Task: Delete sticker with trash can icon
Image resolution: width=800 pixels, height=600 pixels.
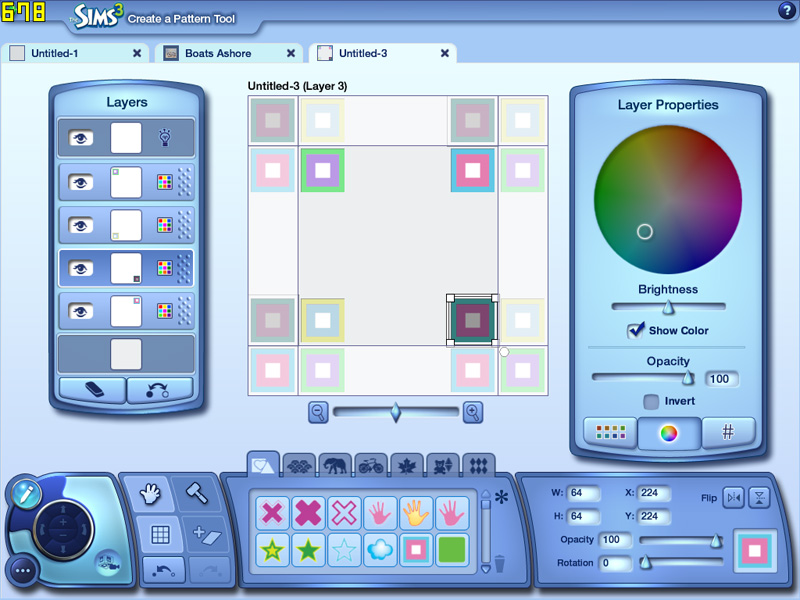Action: click(500, 565)
